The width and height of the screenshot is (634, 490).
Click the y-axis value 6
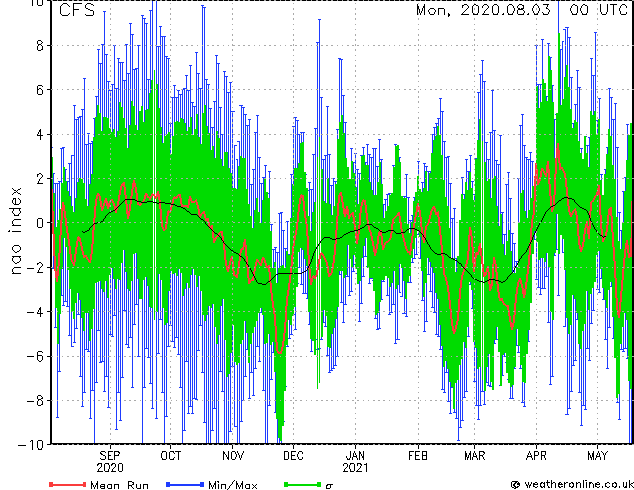[x=40, y=90]
